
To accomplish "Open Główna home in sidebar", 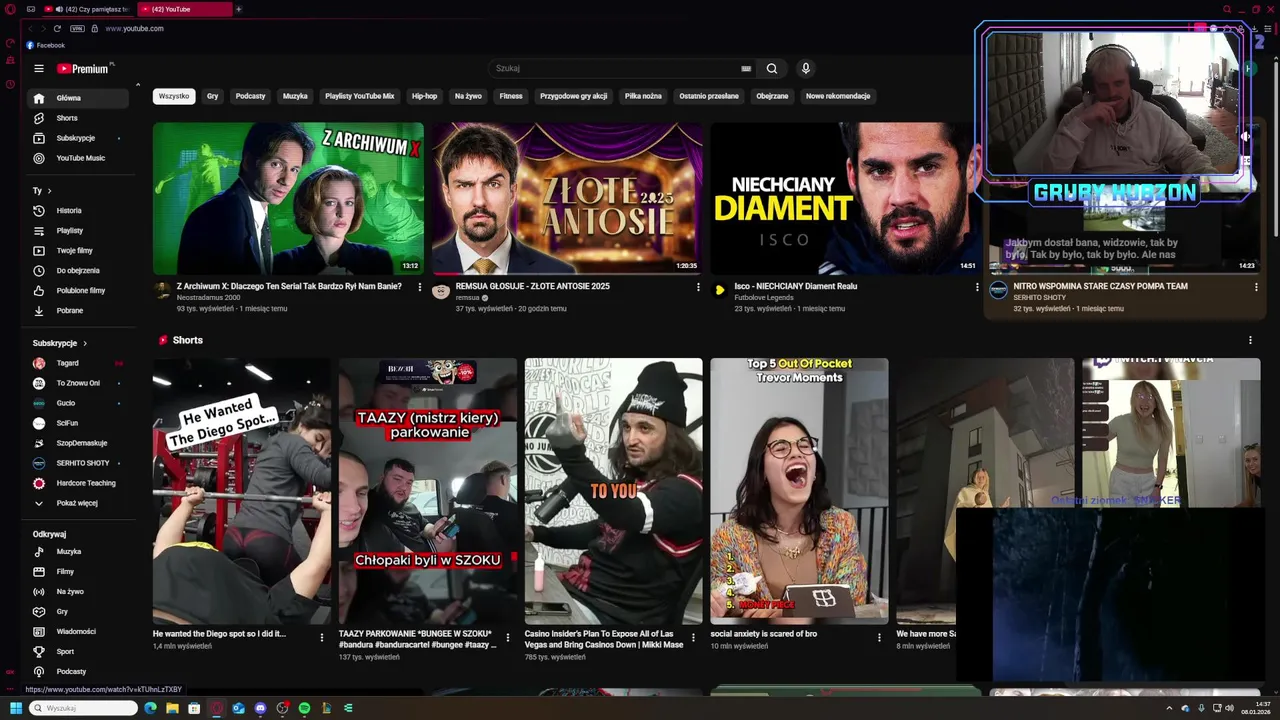I will point(78,98).
